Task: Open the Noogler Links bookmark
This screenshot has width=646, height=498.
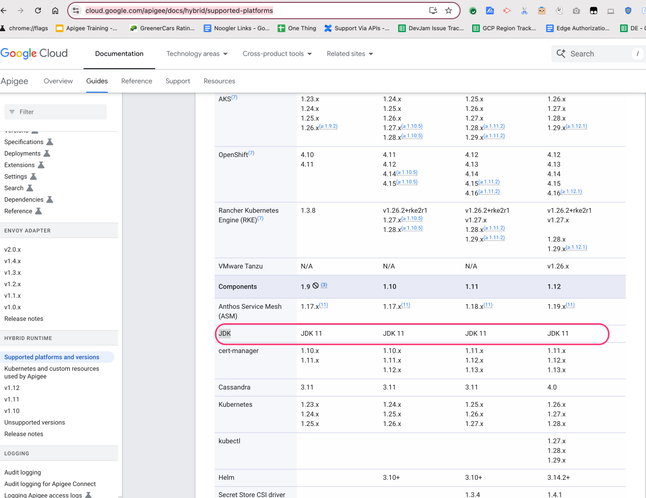Action: [237, 28]
